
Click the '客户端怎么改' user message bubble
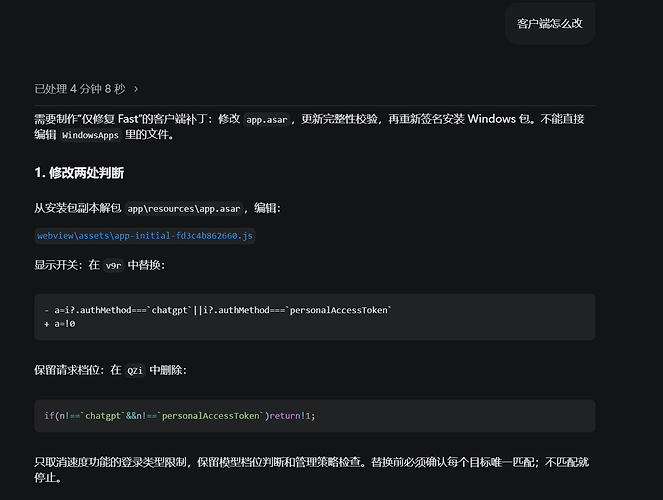click(x=550, y=24)
